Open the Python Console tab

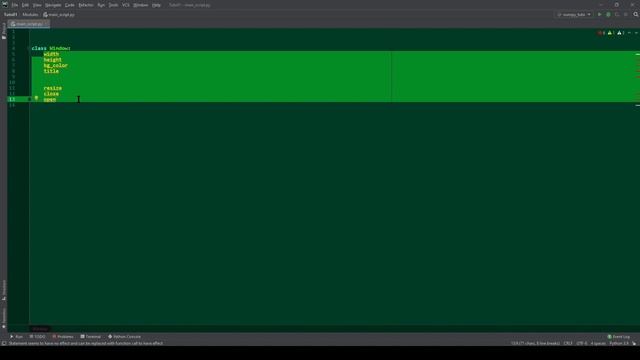point(124,337)
